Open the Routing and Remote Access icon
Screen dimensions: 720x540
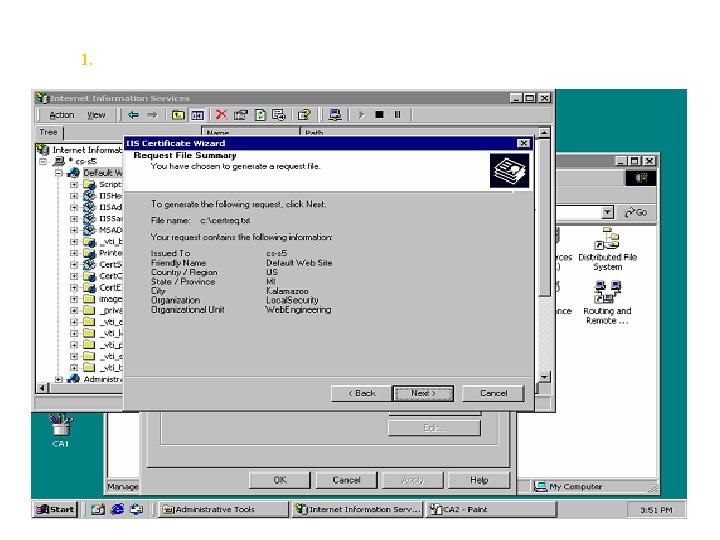607,292
